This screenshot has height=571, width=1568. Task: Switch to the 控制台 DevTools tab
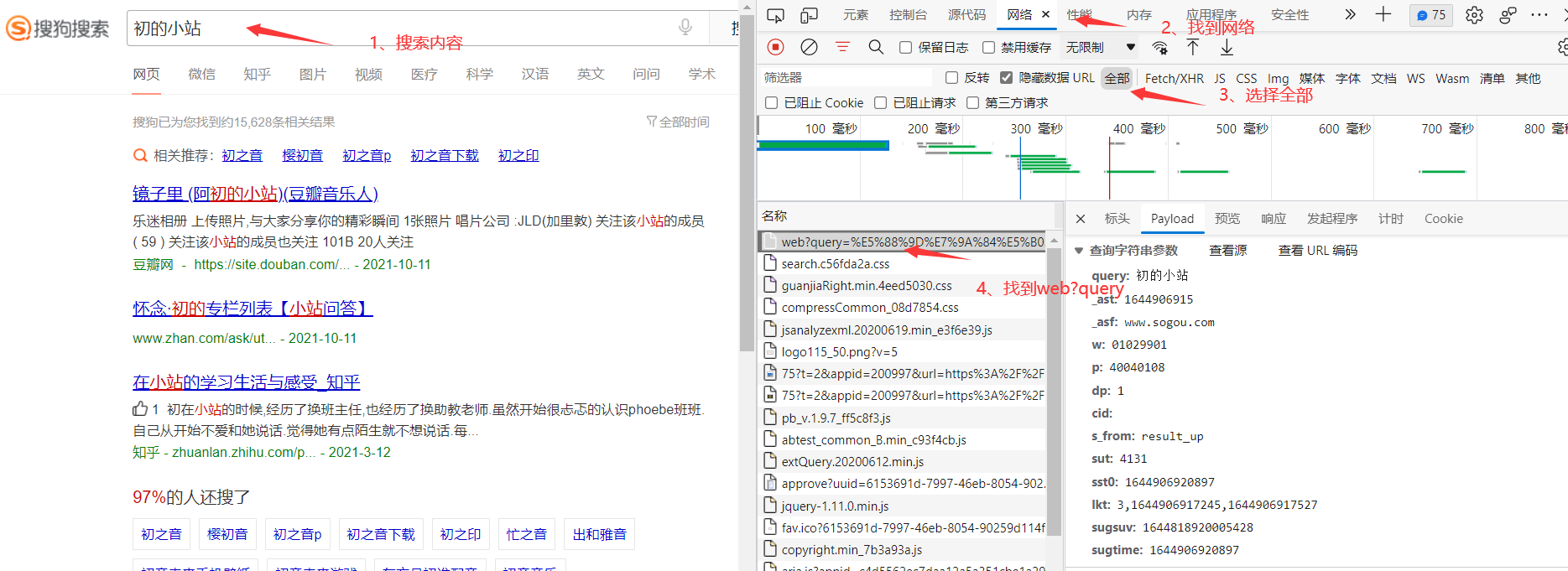coord(909,15)
